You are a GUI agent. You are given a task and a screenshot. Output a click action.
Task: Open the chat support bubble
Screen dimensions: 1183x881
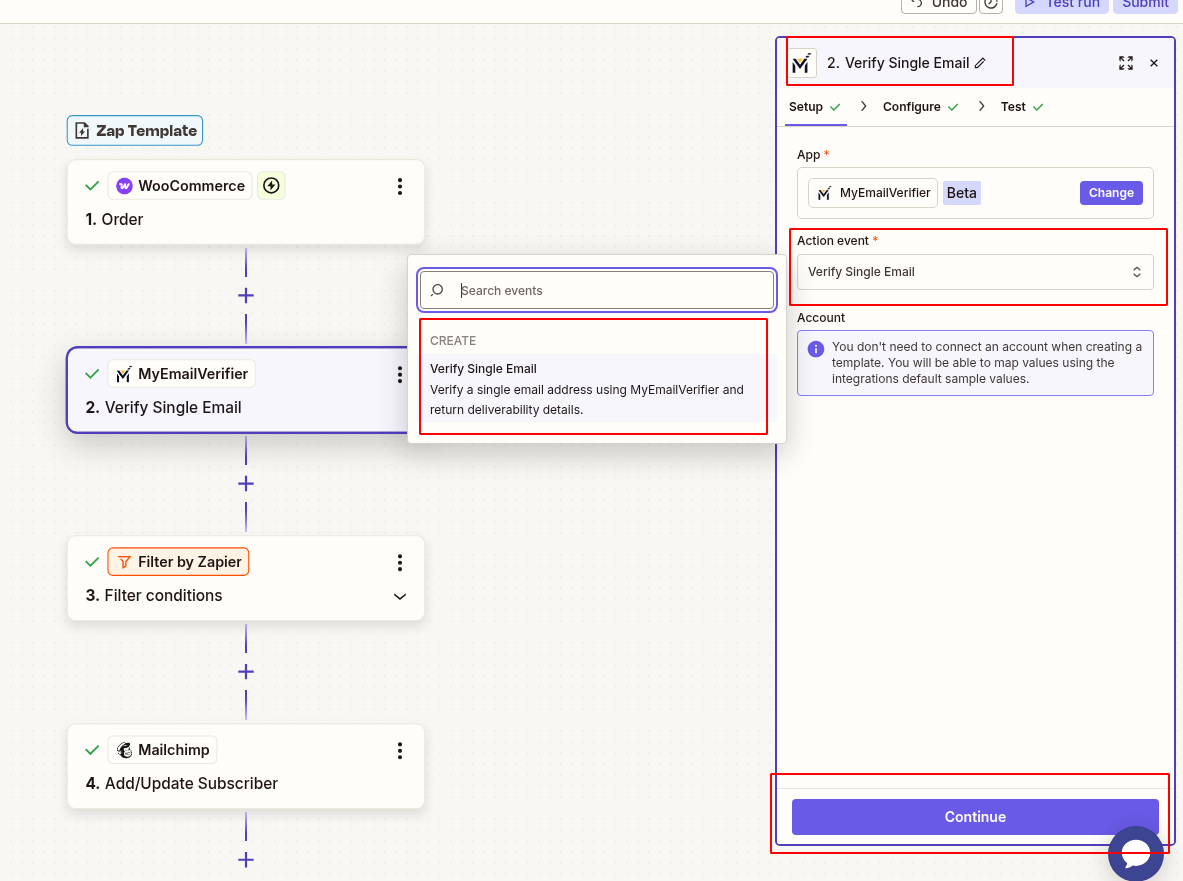pos(1135,853)
